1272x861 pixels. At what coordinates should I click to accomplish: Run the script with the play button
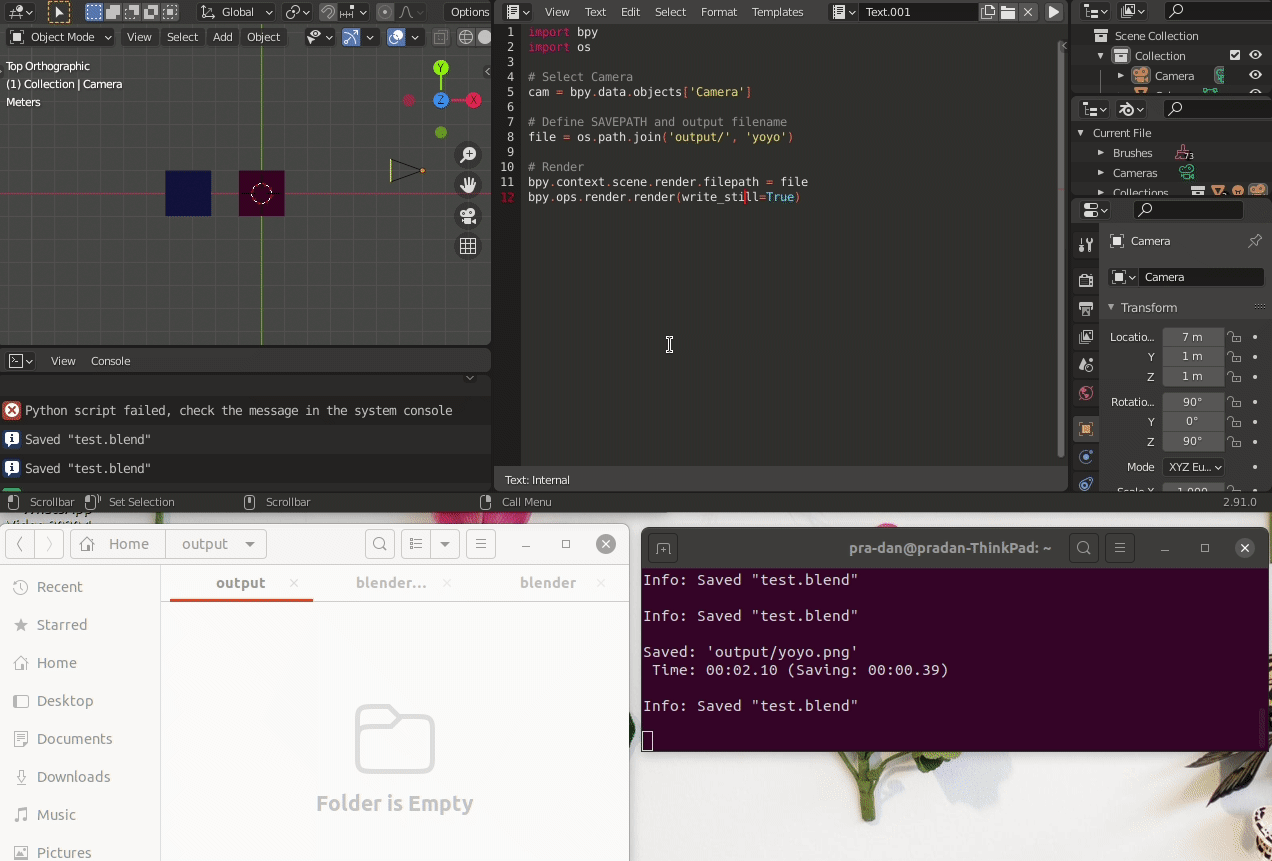[1054, 12]
